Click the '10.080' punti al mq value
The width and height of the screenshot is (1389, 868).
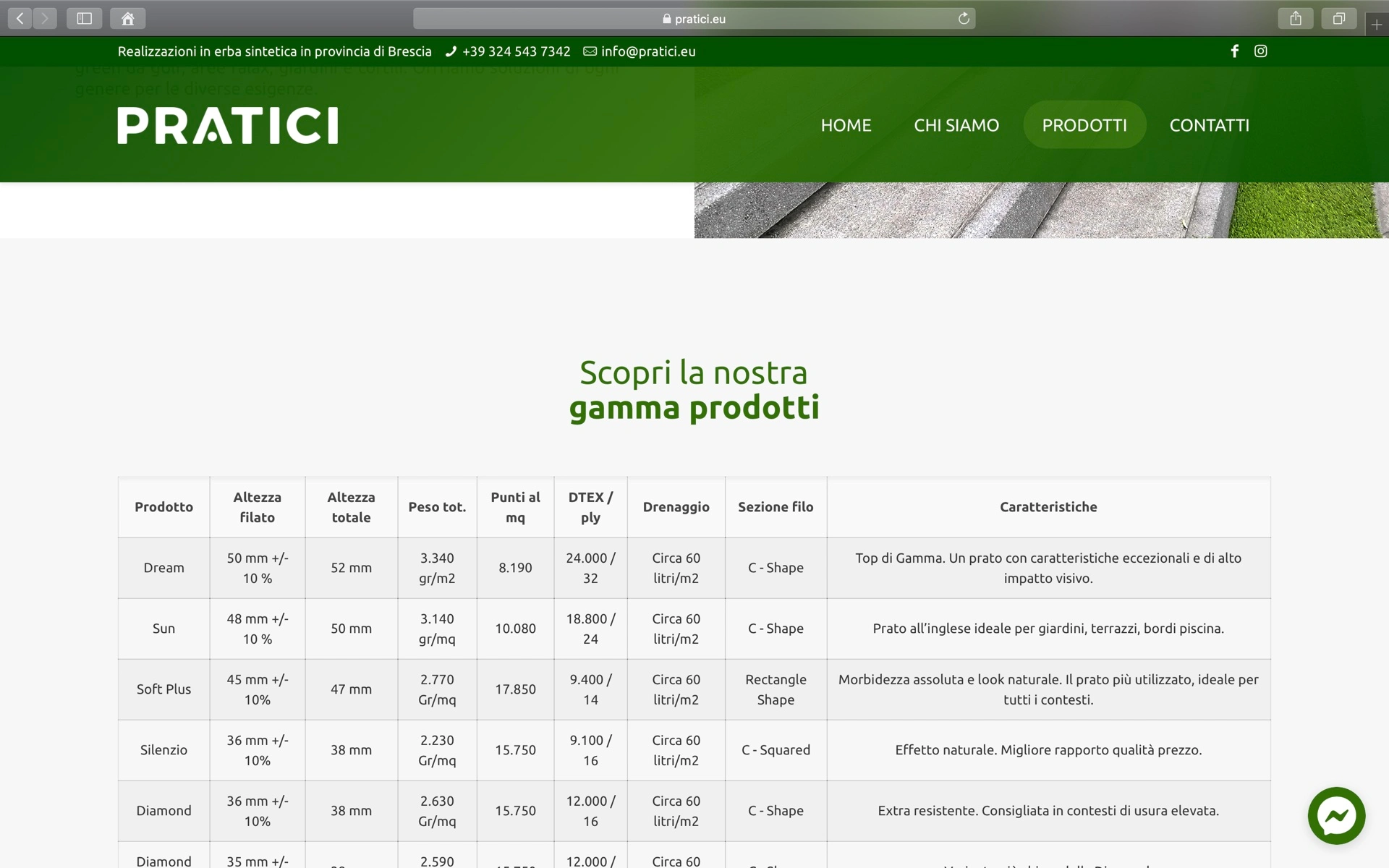pyautogui.click(x=515, y=629)
